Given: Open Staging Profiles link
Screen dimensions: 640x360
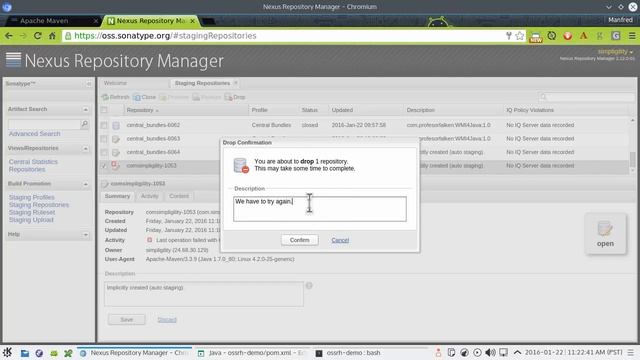Looking at the screenshot, I should (x=31, y=197).
